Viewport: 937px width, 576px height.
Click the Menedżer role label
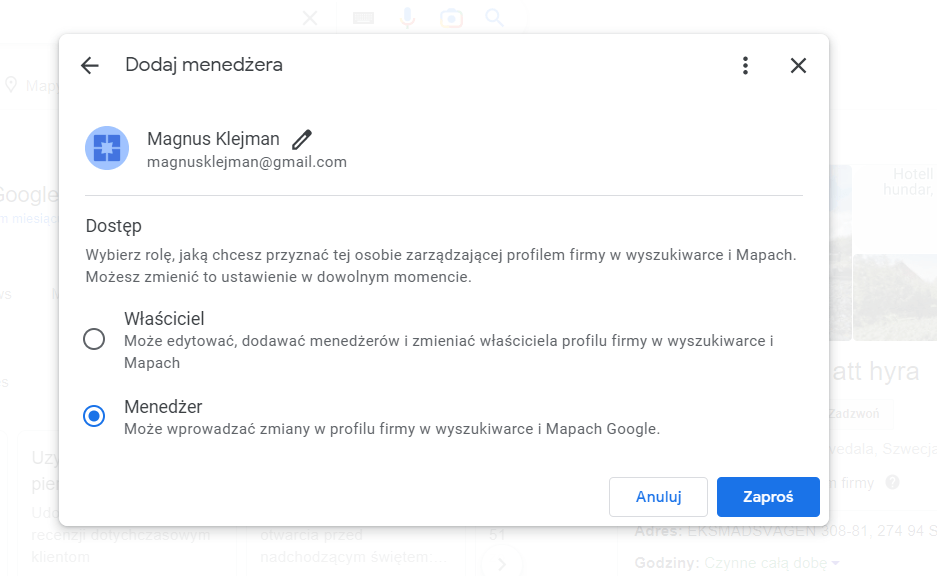point(163,406)
